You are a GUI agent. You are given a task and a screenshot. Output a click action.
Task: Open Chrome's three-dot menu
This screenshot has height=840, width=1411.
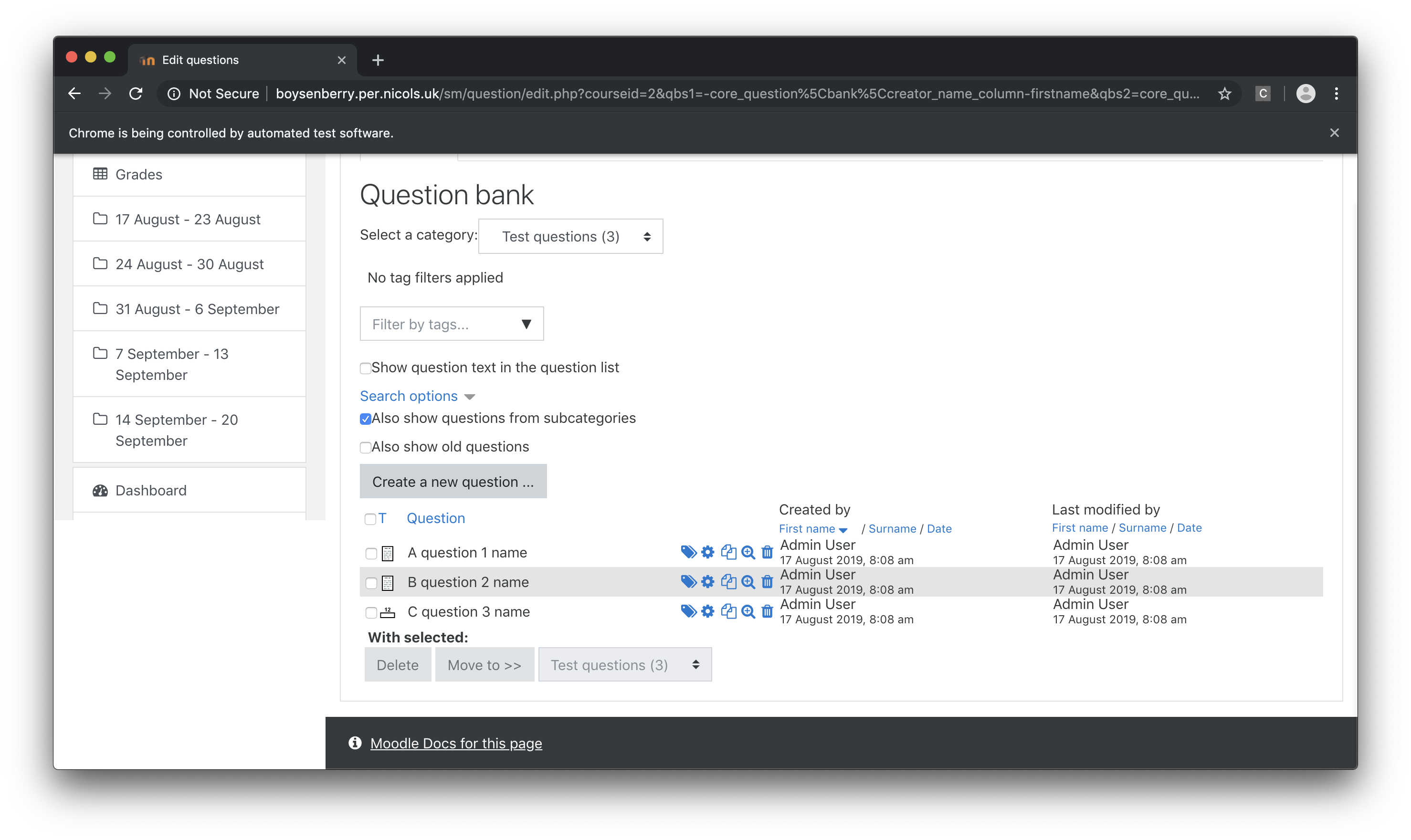[1336, 94]
